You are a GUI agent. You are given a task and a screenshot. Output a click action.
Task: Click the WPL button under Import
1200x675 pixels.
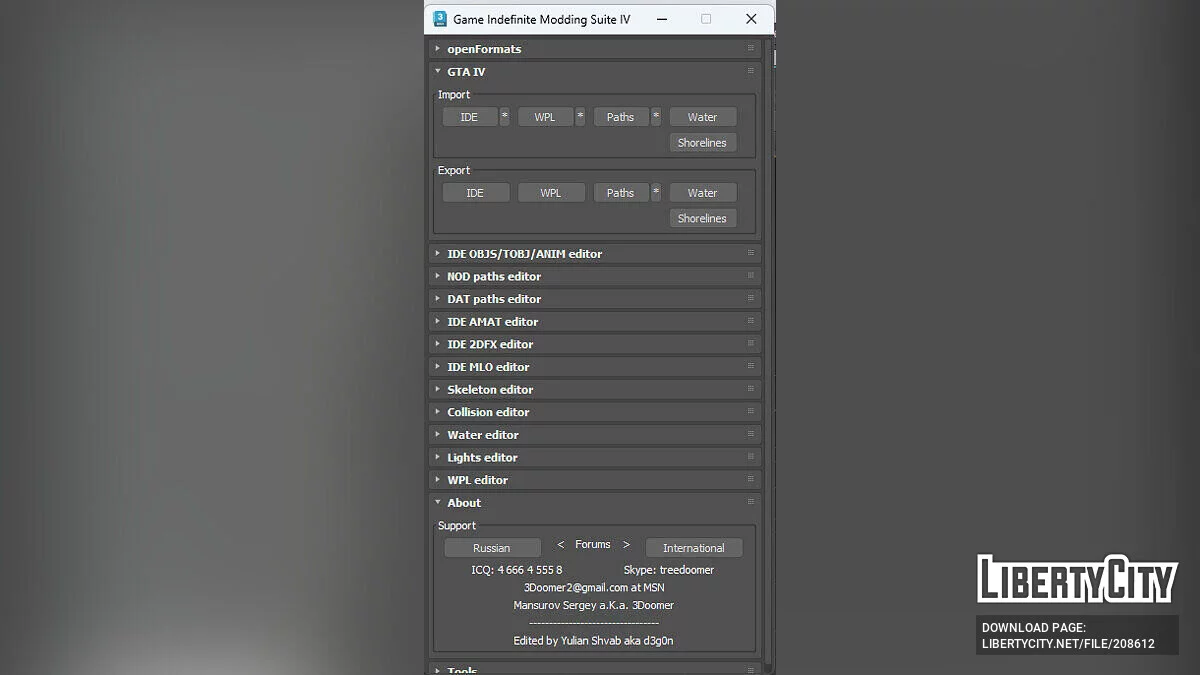545,117
